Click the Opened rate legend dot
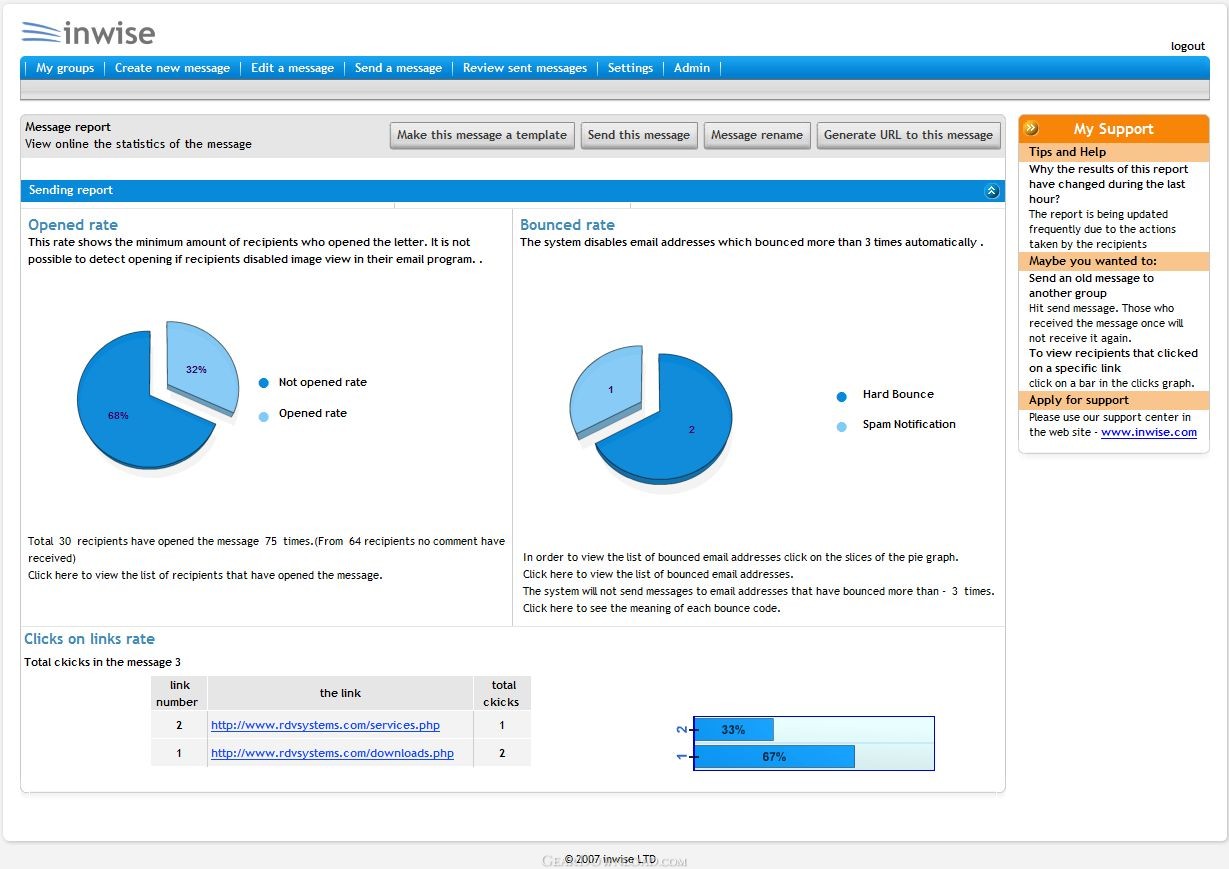The width and height of the screenshot is (1229, 869). pyautogui.click(x=264, y=416)
